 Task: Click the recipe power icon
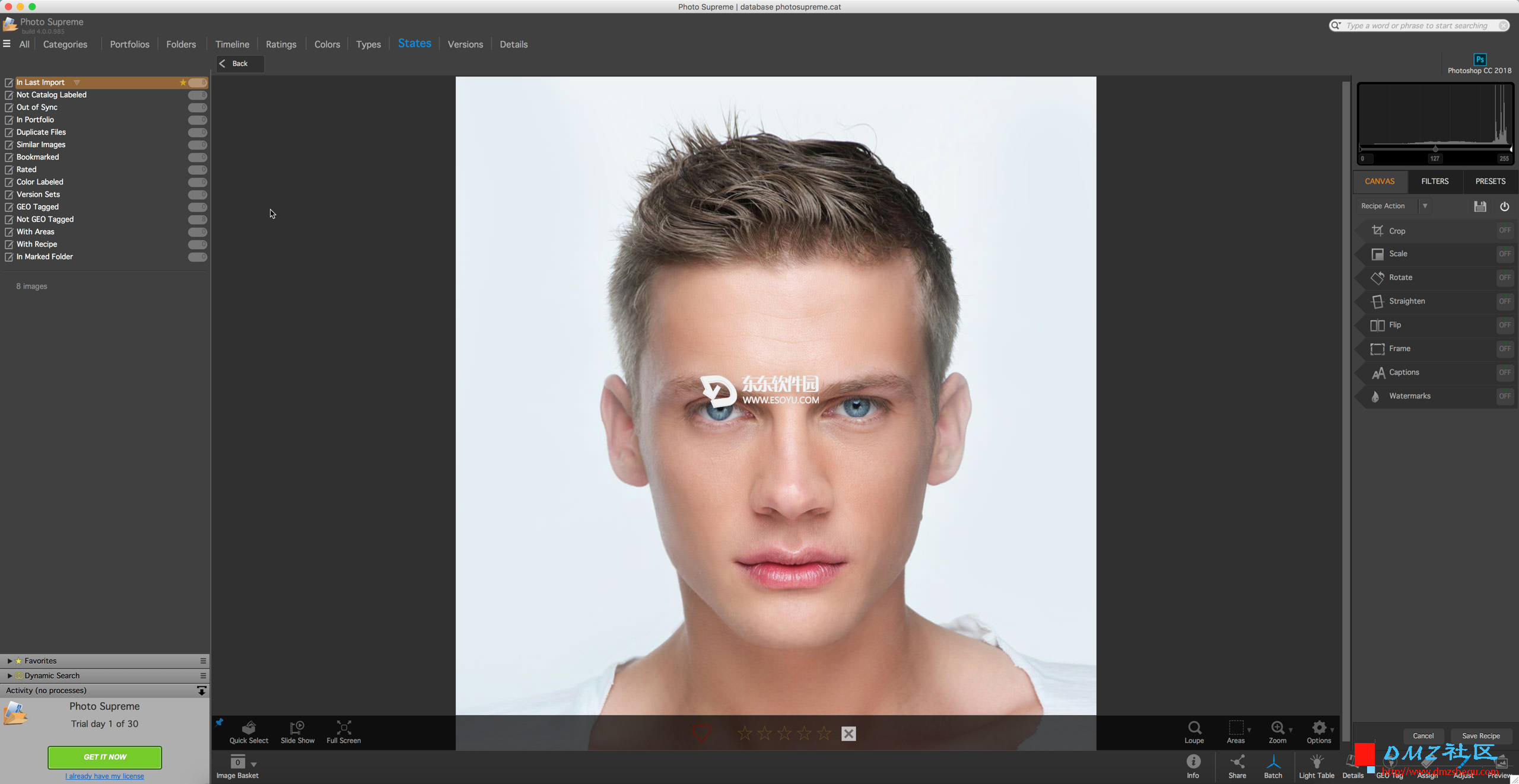(x=1504, y=206)
